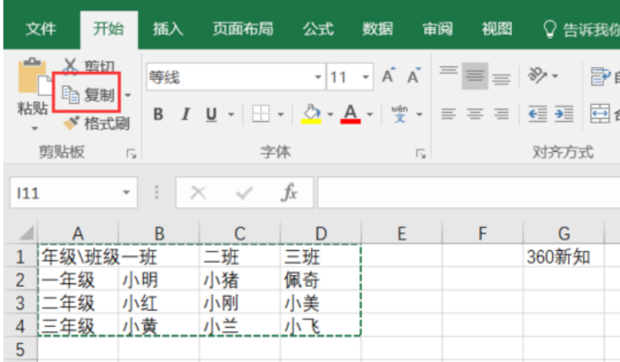This screenshot has height=362, width=620.
Task: Click the Paste (粘贴) clipboard icon
Action: click(34, 77)
